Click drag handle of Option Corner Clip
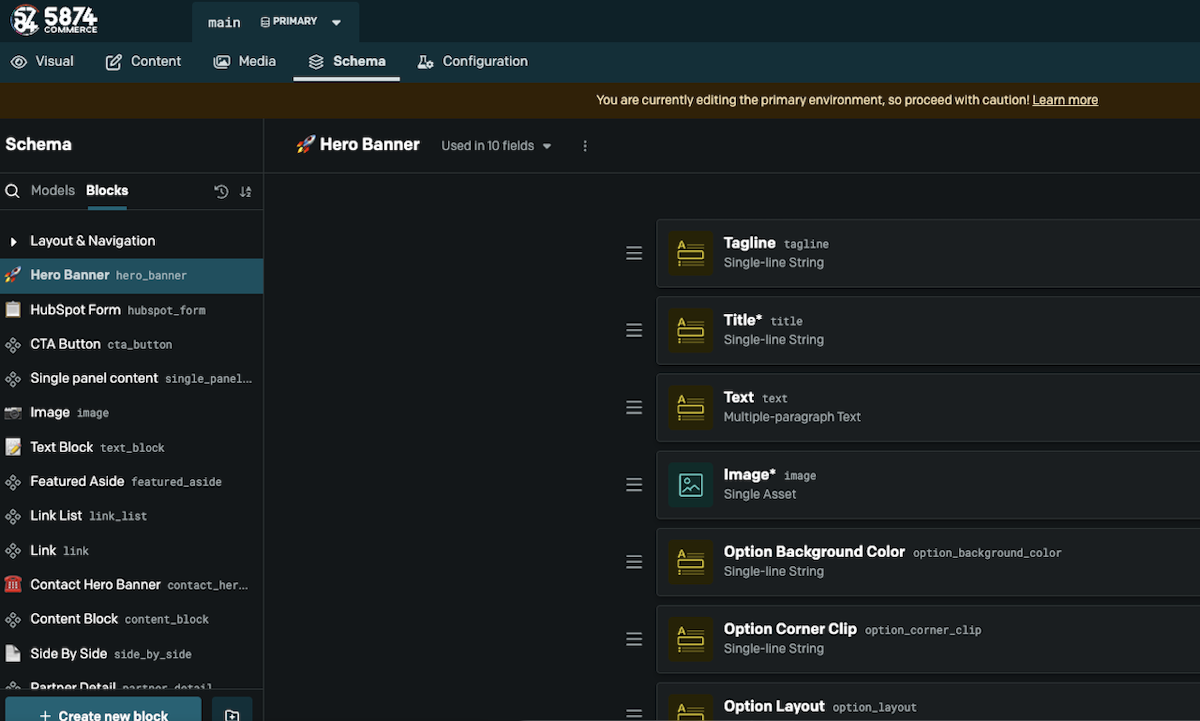Viewport: 1200px width, 721px height. point(634,639)
